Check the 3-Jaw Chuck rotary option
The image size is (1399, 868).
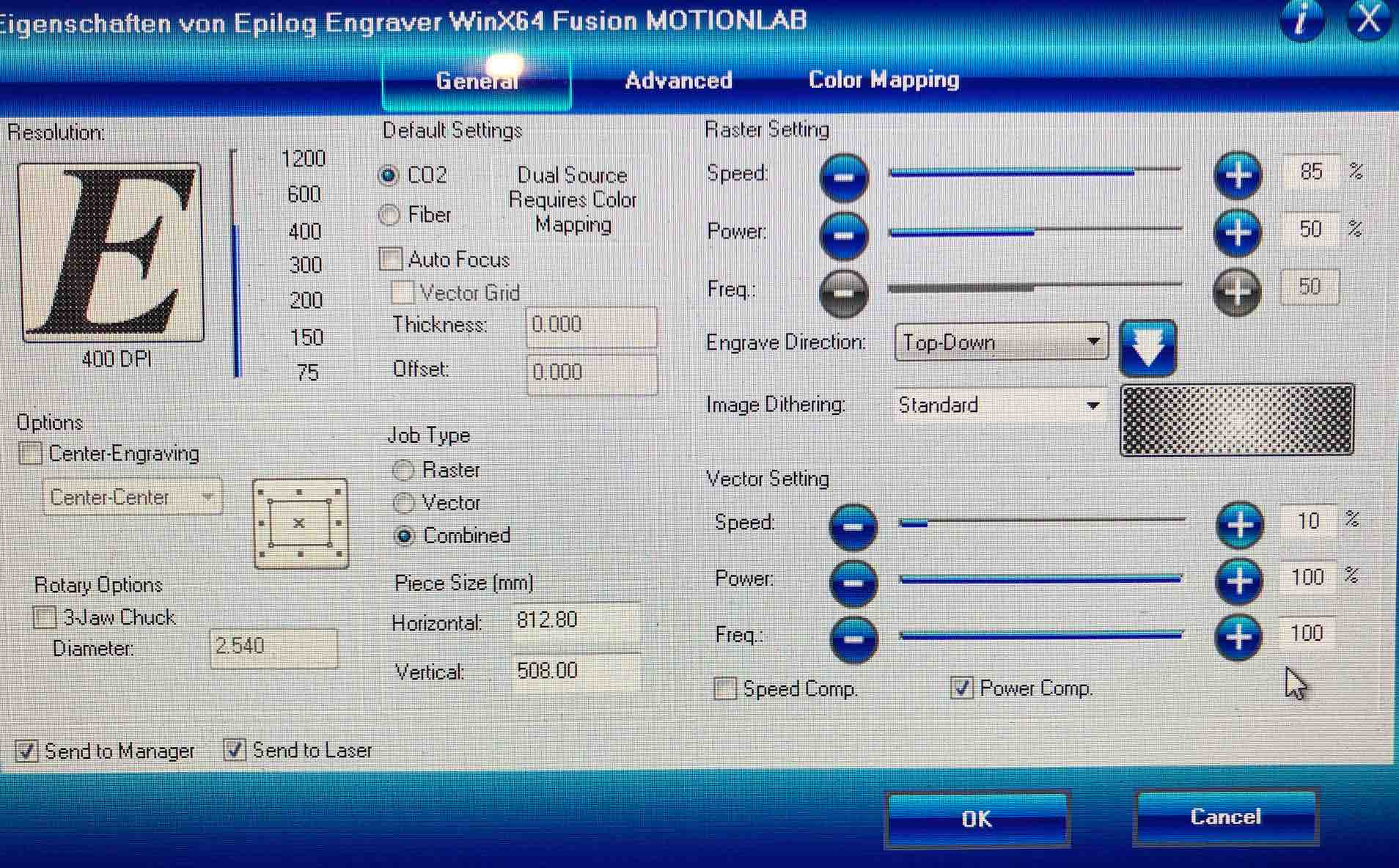coord(45,617)
